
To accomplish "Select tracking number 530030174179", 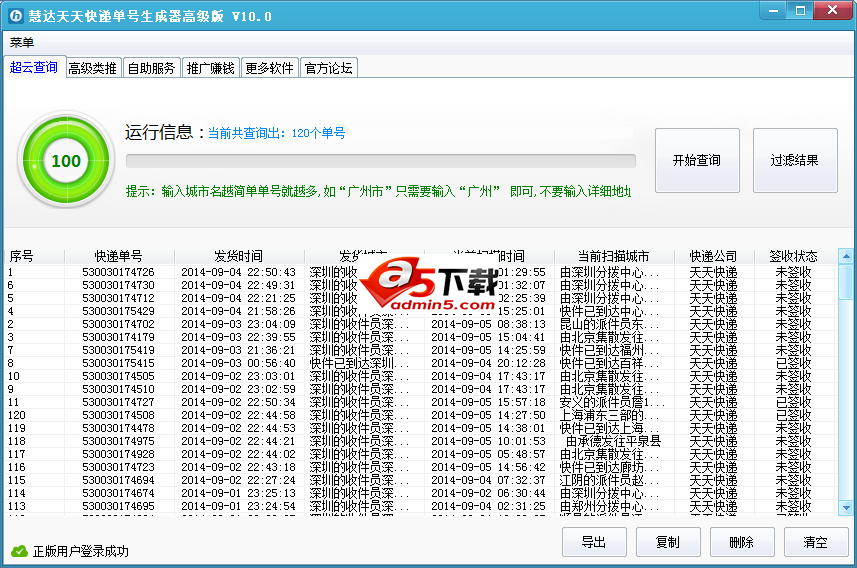I will click(x=119, y=337).
